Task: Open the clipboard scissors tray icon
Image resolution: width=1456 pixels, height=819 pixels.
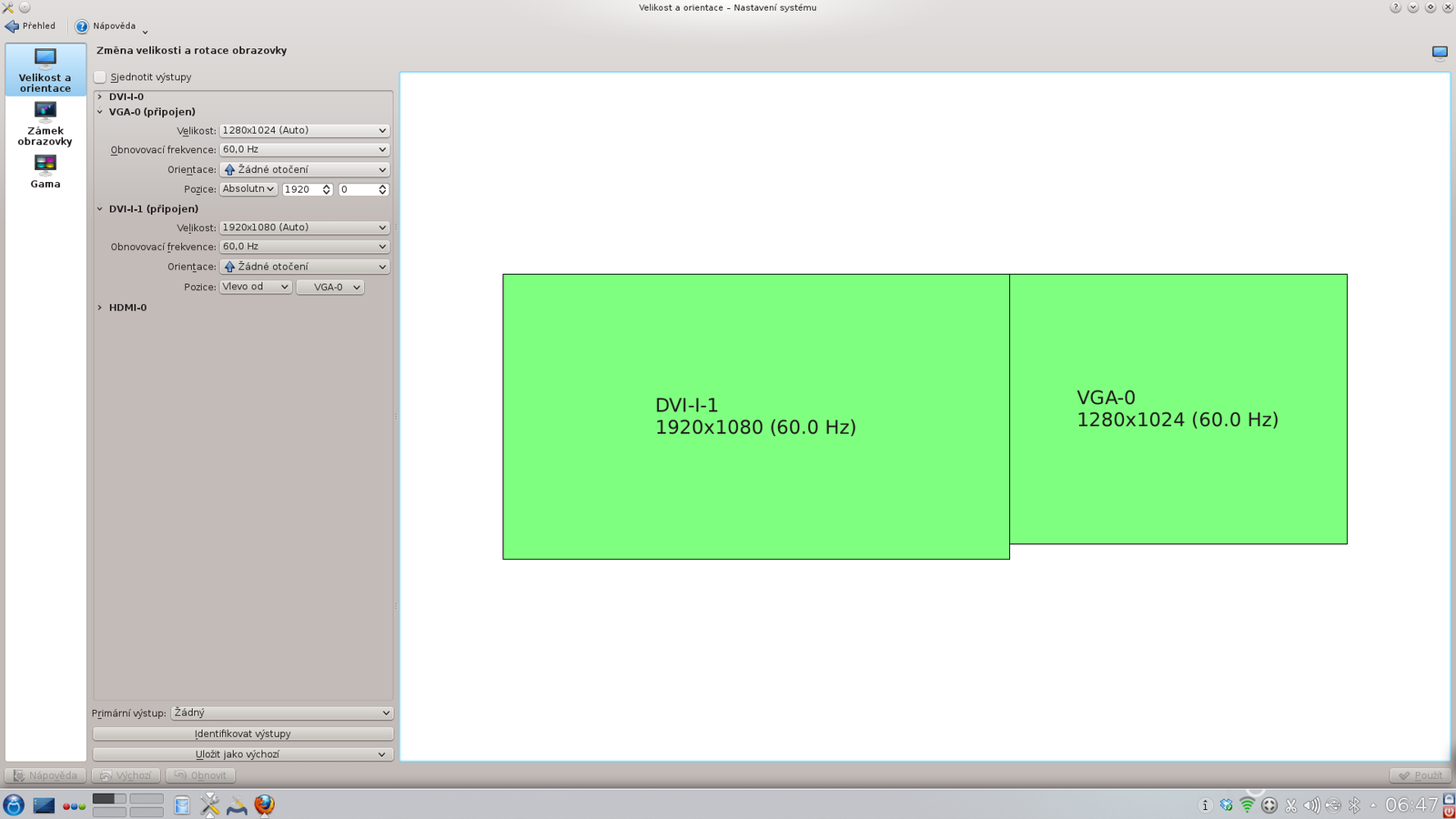Action: pyautogui.click(x=1290, y=805)
